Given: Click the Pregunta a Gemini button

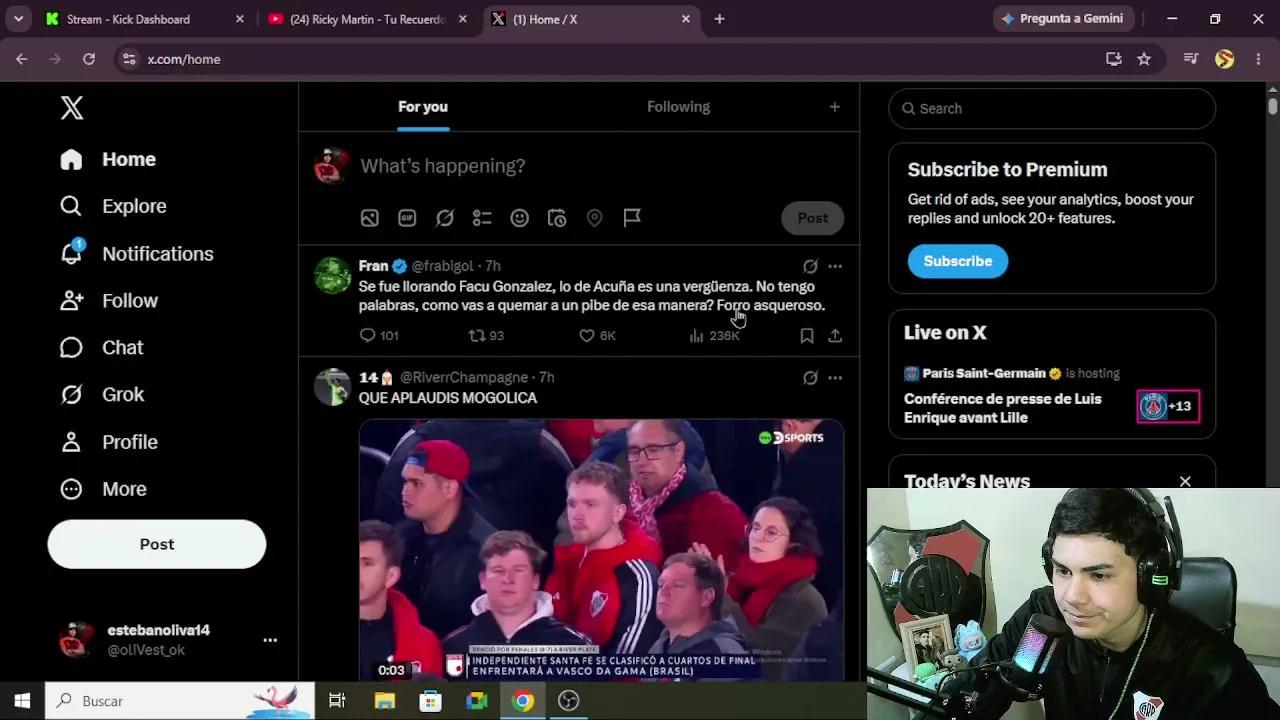Looking at the screenshot, I should [x=1062, y=19].
